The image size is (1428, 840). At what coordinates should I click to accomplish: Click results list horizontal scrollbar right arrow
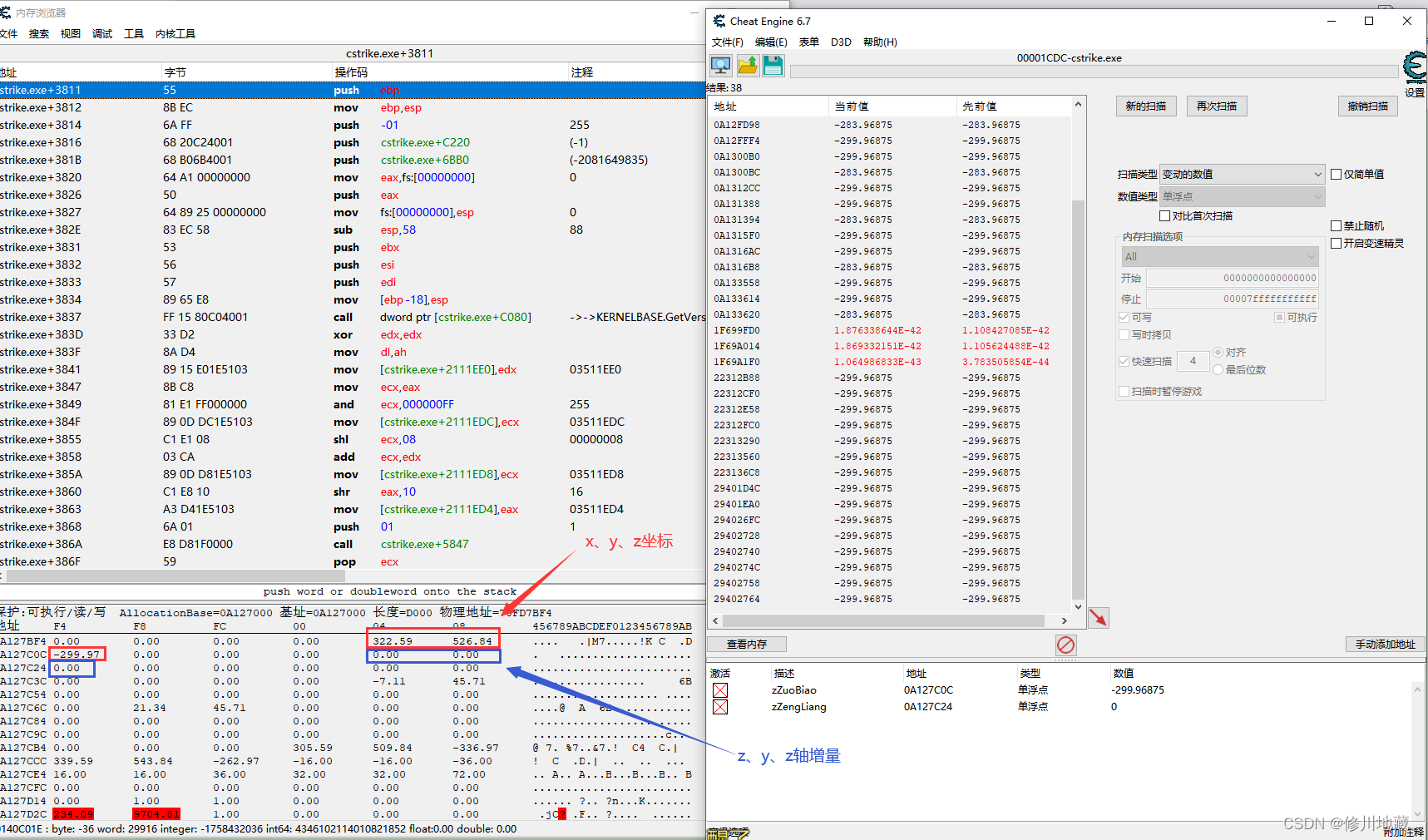pos(1064,620)
